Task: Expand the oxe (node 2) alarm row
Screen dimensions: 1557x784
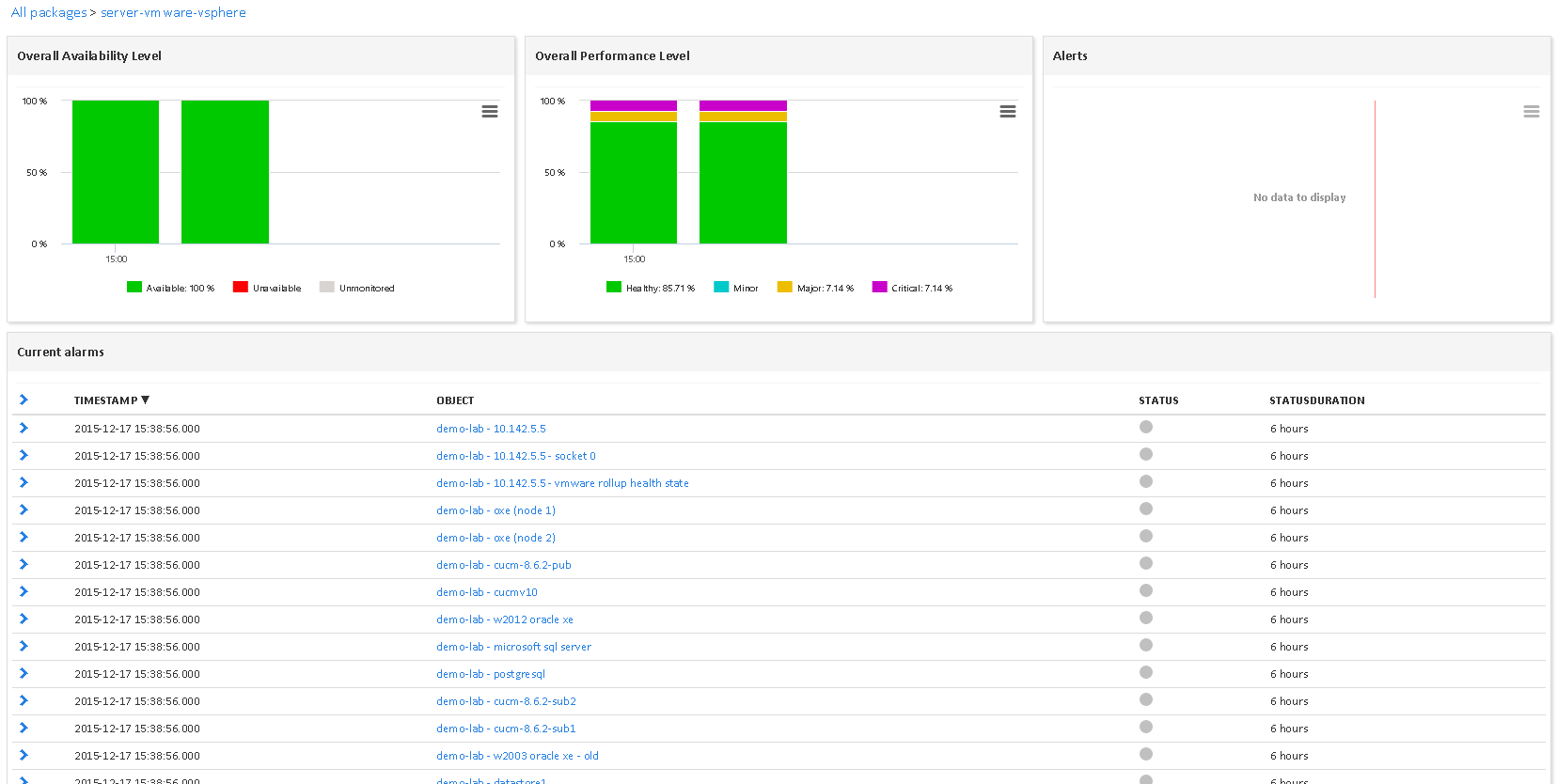Action: pyautogui.click(x=24, y=537)
